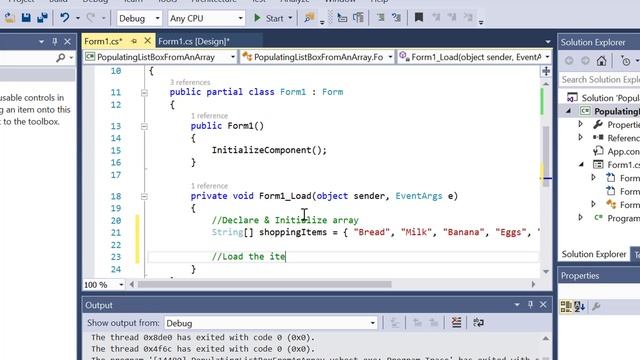Image resolution: width=640 pixels, height=360 pixels.
Task: Undo the last edit with the Undo arrow
Action: [65, 18]
